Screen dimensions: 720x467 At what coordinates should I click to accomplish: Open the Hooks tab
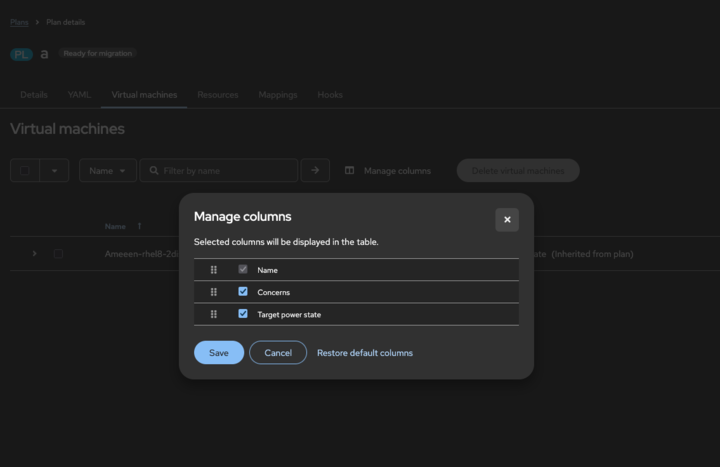click(x=330, y=95)
